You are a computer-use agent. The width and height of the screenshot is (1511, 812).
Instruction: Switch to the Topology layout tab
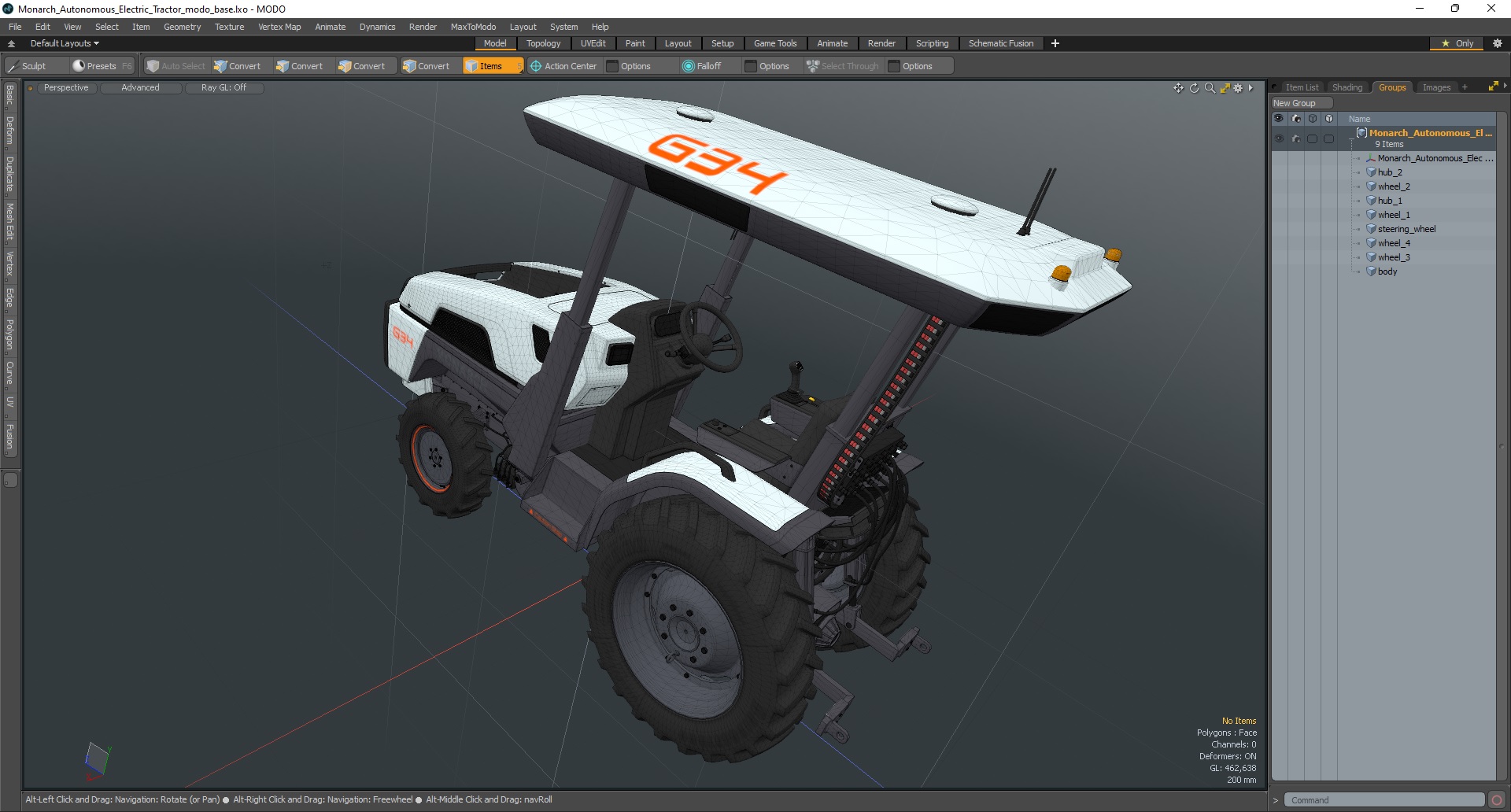pos(543,43)
